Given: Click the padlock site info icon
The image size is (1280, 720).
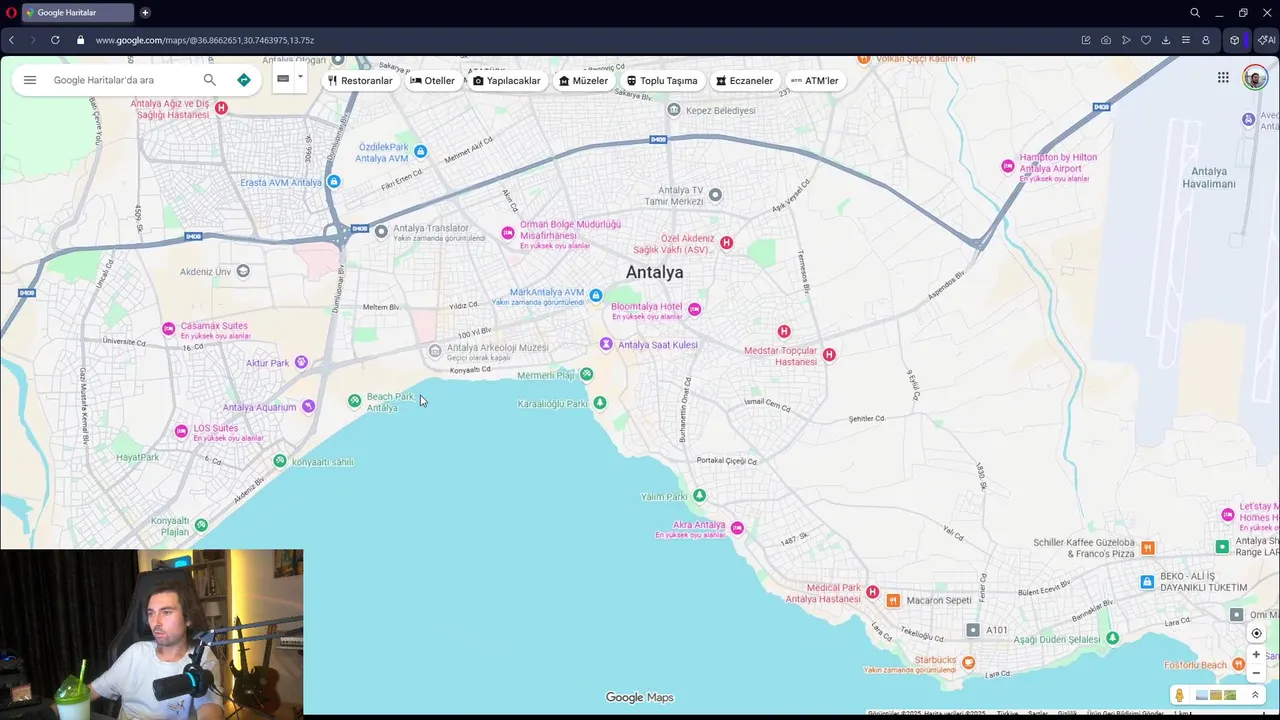Looking at the screenshot, I should coord(81,40).
